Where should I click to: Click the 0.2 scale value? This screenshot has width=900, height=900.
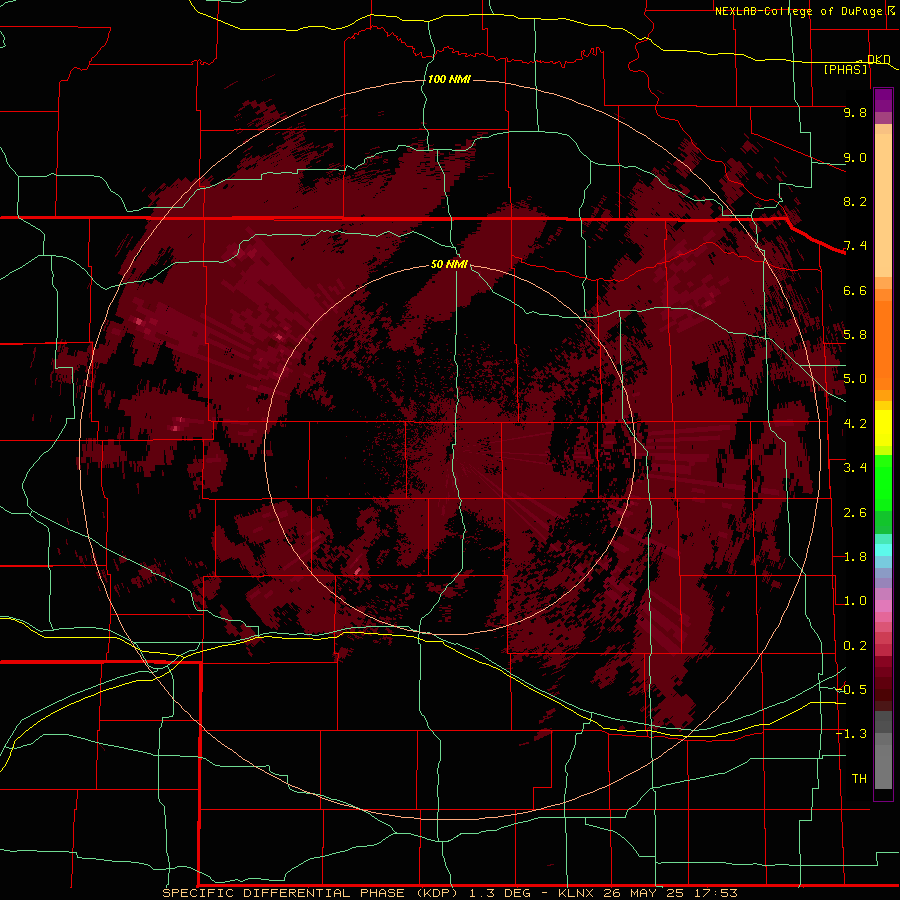coord(855,646)
